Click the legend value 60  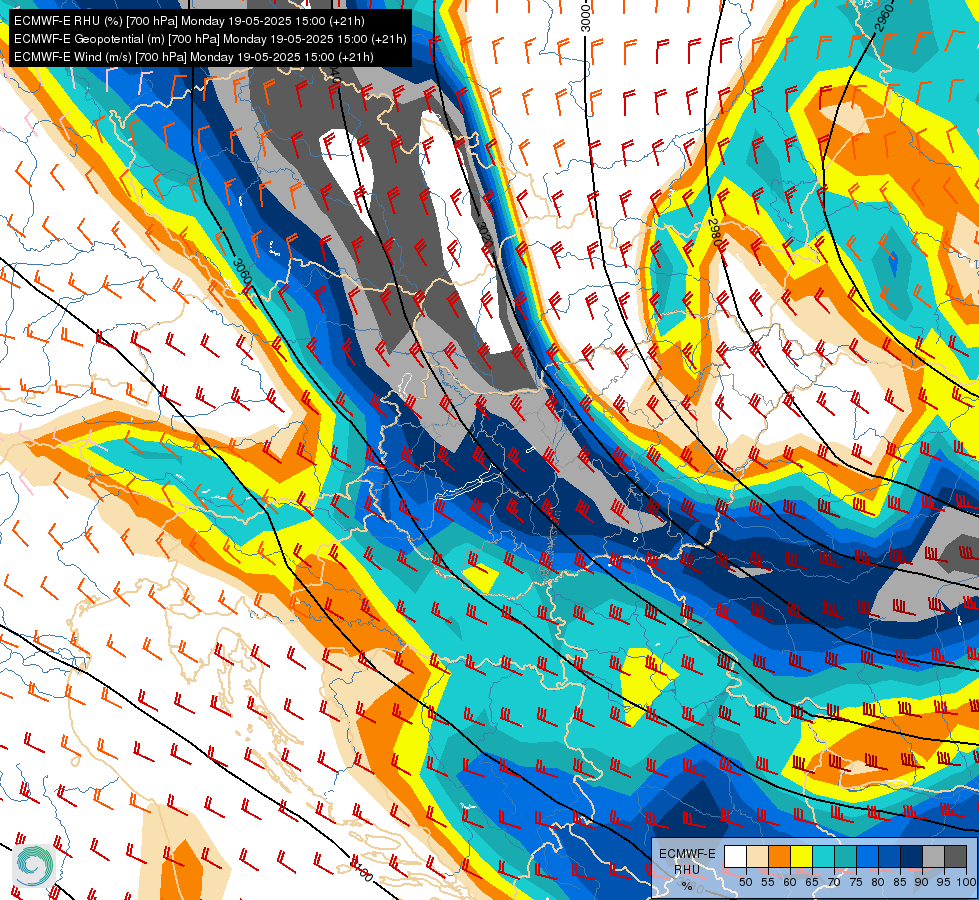[790, 882]
